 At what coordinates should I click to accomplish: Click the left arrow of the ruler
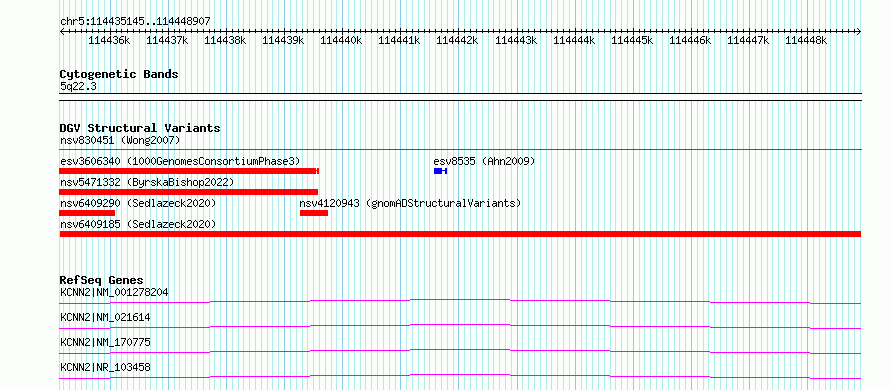[62, 32]
